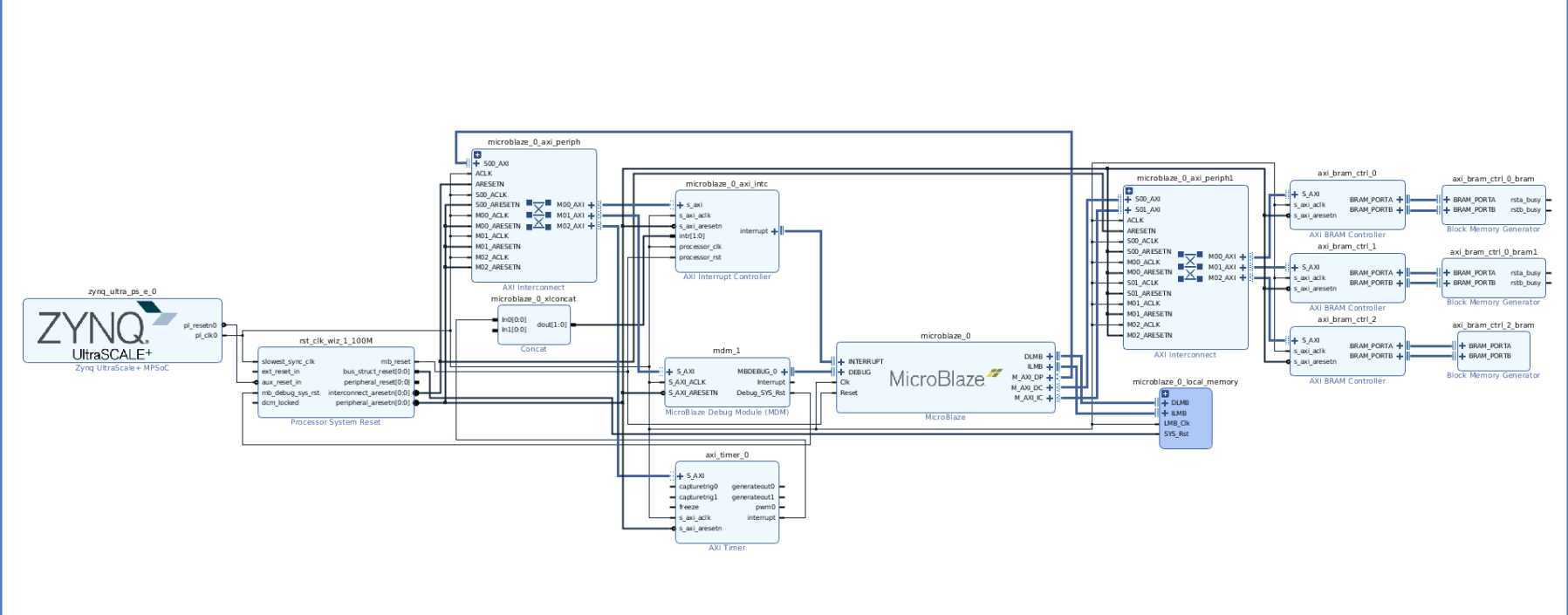Select mb_reset output pin
The width and height of the screenshot is (1568, 615).
pyautogui.click(x=396, y=362)
